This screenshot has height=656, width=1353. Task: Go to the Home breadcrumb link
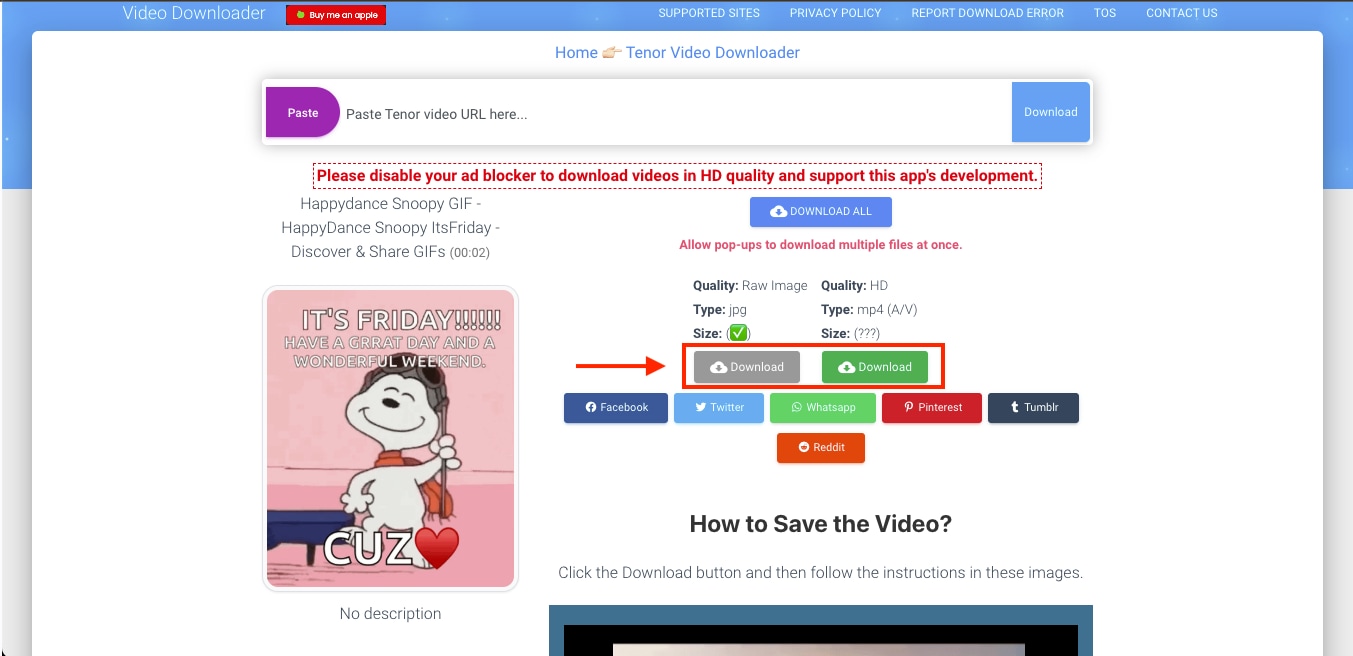click(576, 52)
